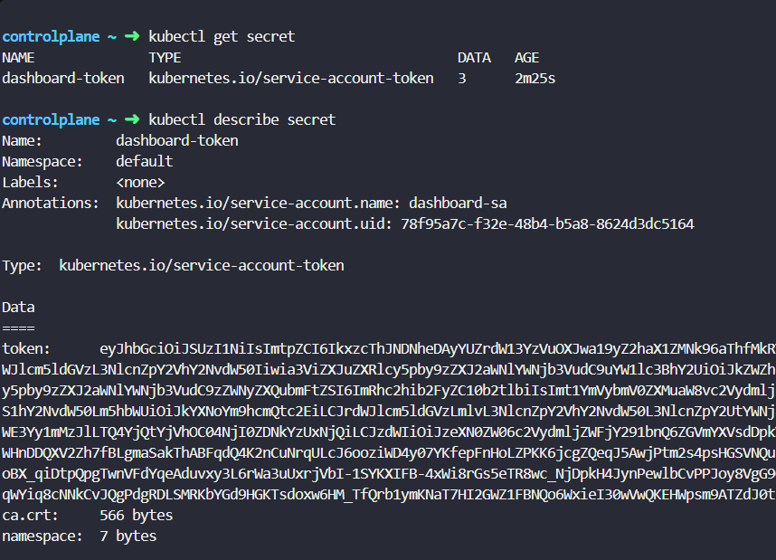Click the Namespace value default
The height and width of the screenshot is (560, 776).
[x=145, y=161]
